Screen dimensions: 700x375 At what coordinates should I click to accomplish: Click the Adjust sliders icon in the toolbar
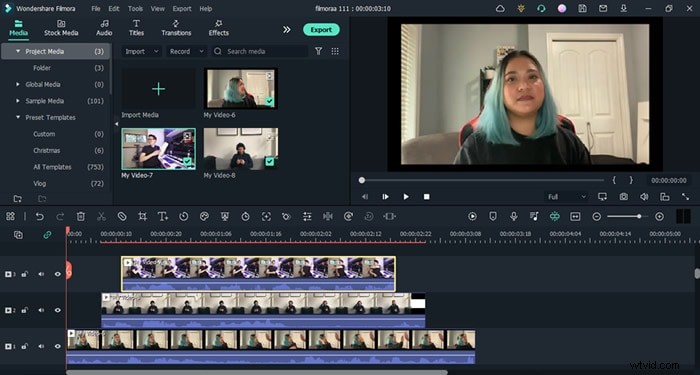(307, 217)
